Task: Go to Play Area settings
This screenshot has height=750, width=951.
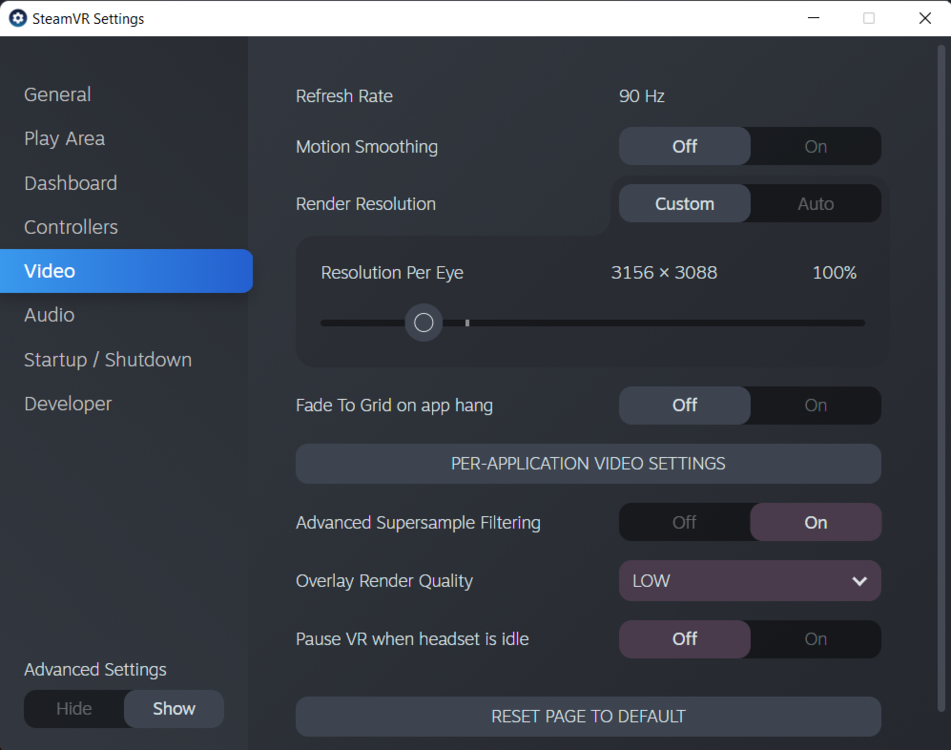Action: click(65, 139)
